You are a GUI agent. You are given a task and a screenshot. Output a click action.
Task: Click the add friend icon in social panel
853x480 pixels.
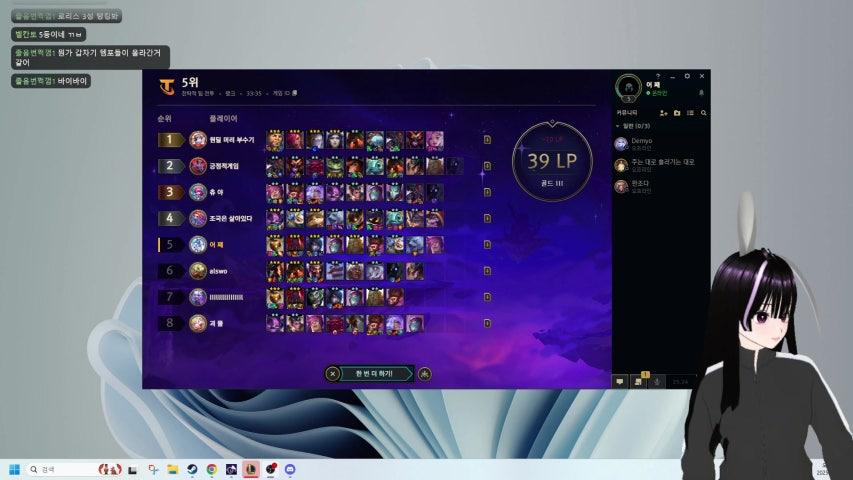(663, 113)
